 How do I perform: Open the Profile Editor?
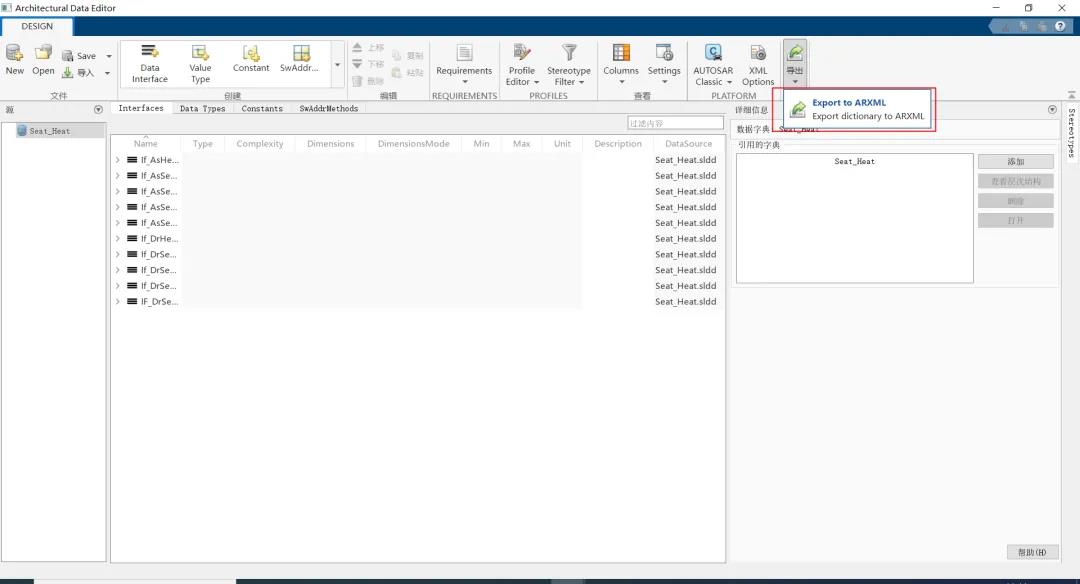click(x=522, y=64)
